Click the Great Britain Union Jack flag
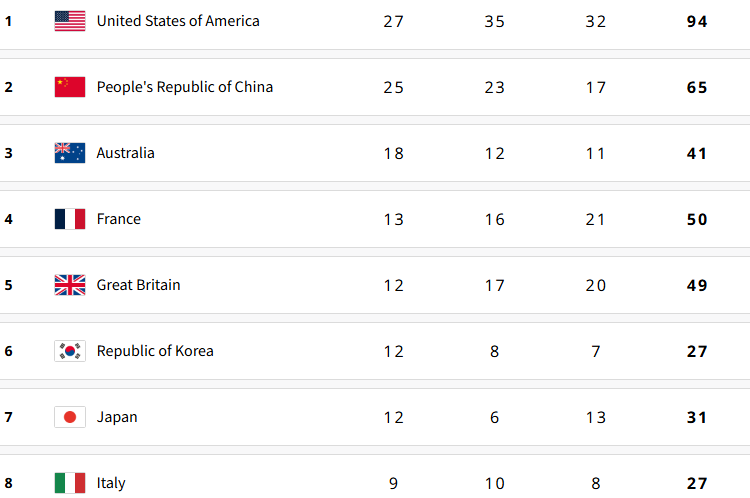This screenshot has height=498, width=750. coord(70,285)
